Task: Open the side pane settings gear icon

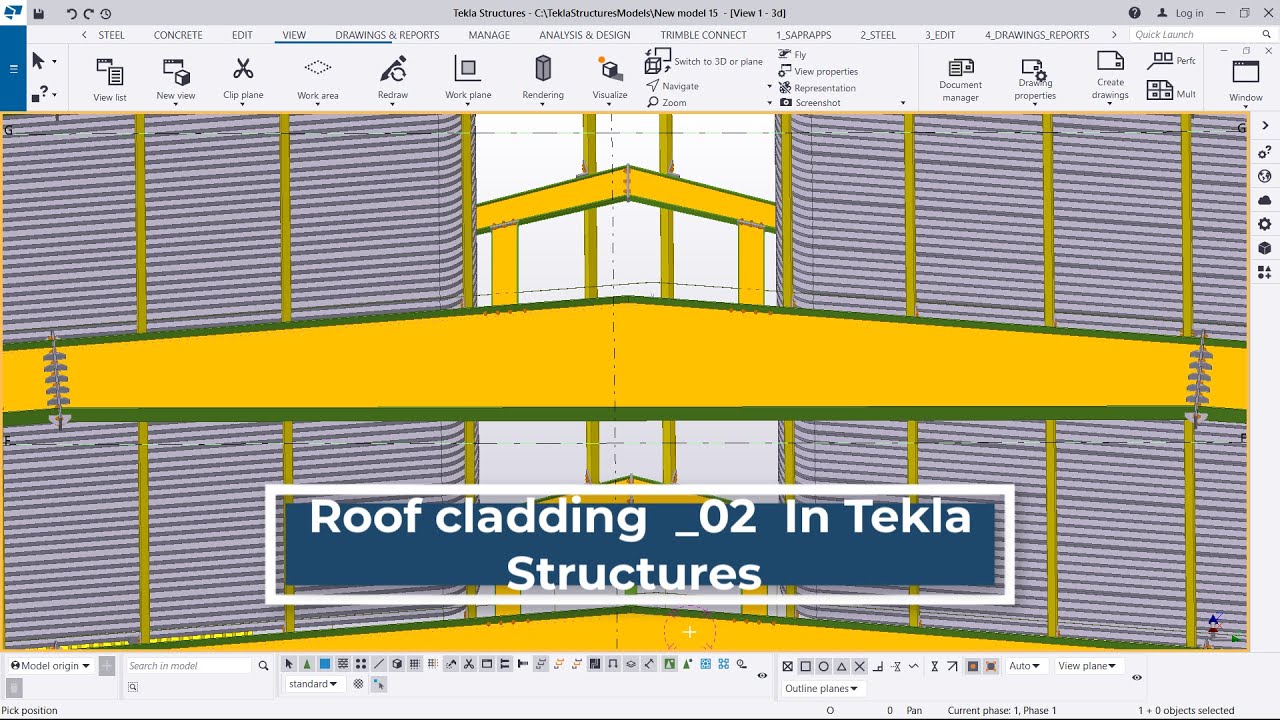Action: [1265, 224]
